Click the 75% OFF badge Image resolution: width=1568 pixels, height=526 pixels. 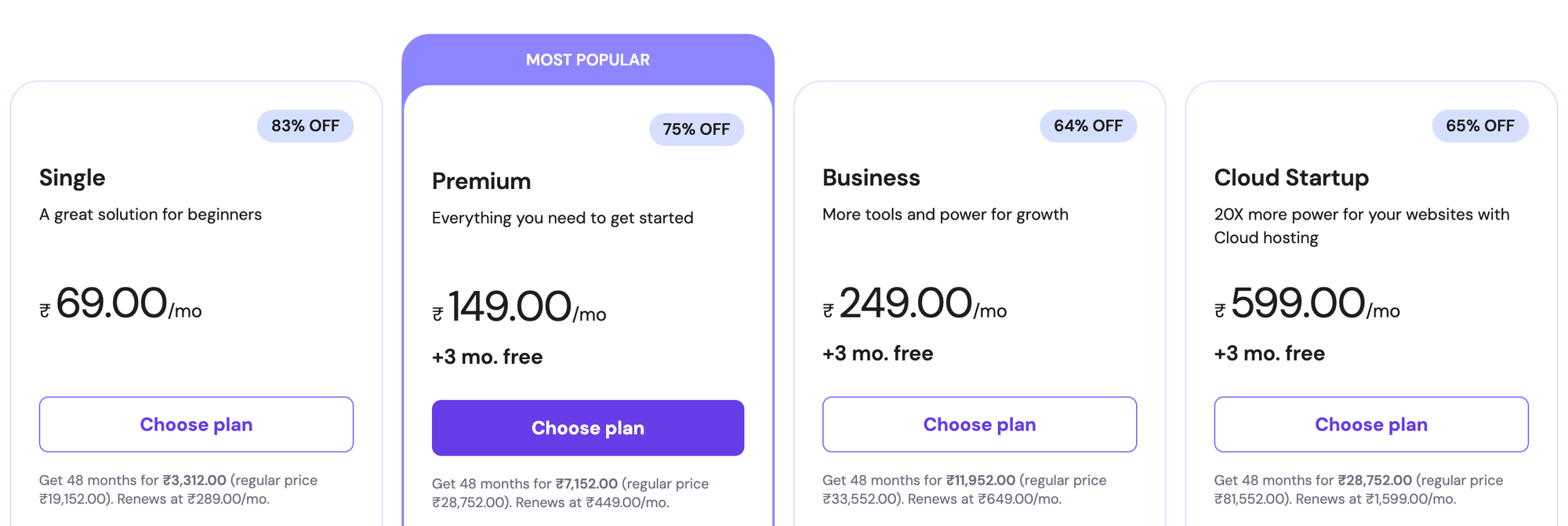(x=696, y=129)
